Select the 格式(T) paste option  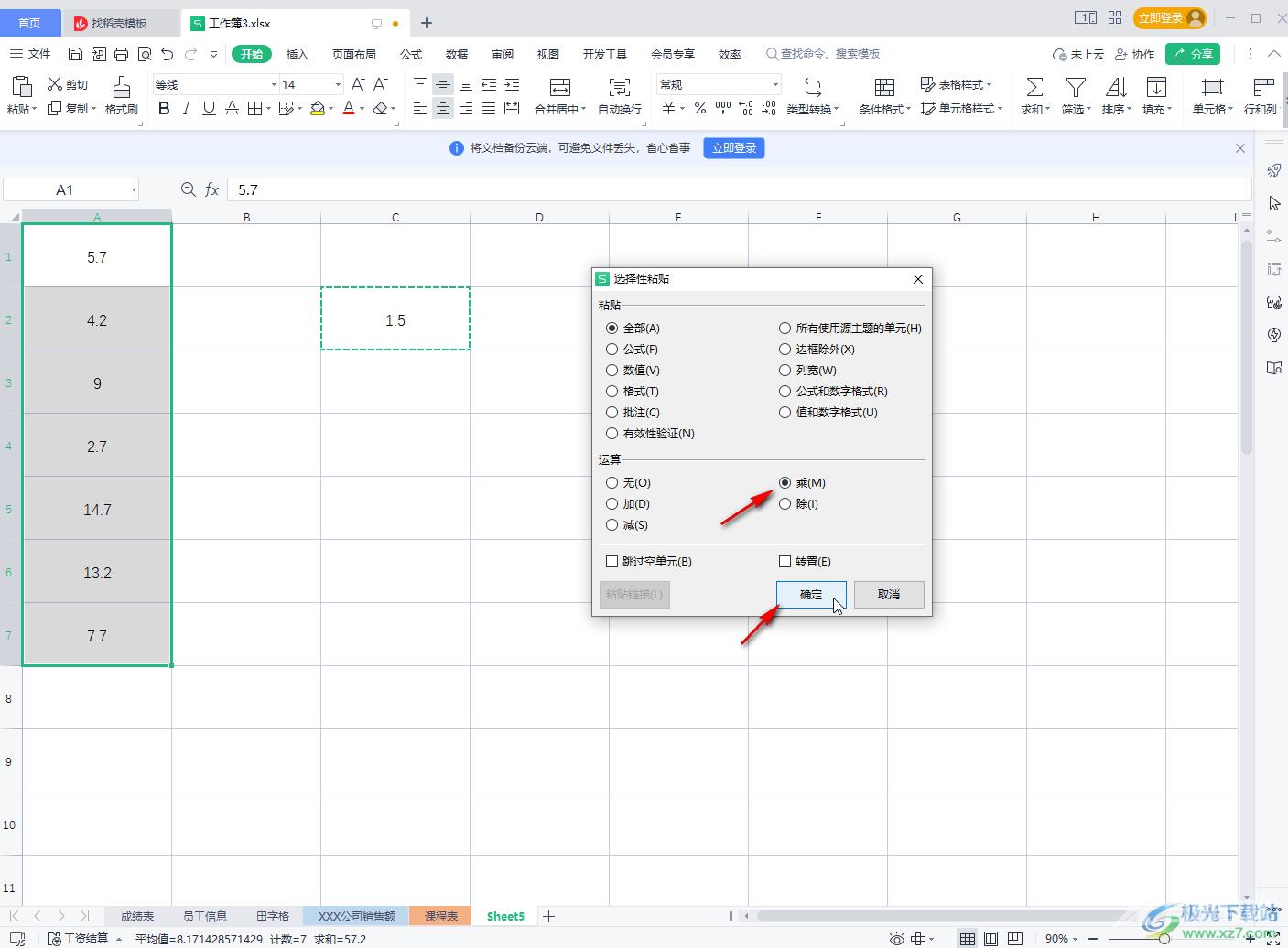[612, 391]
